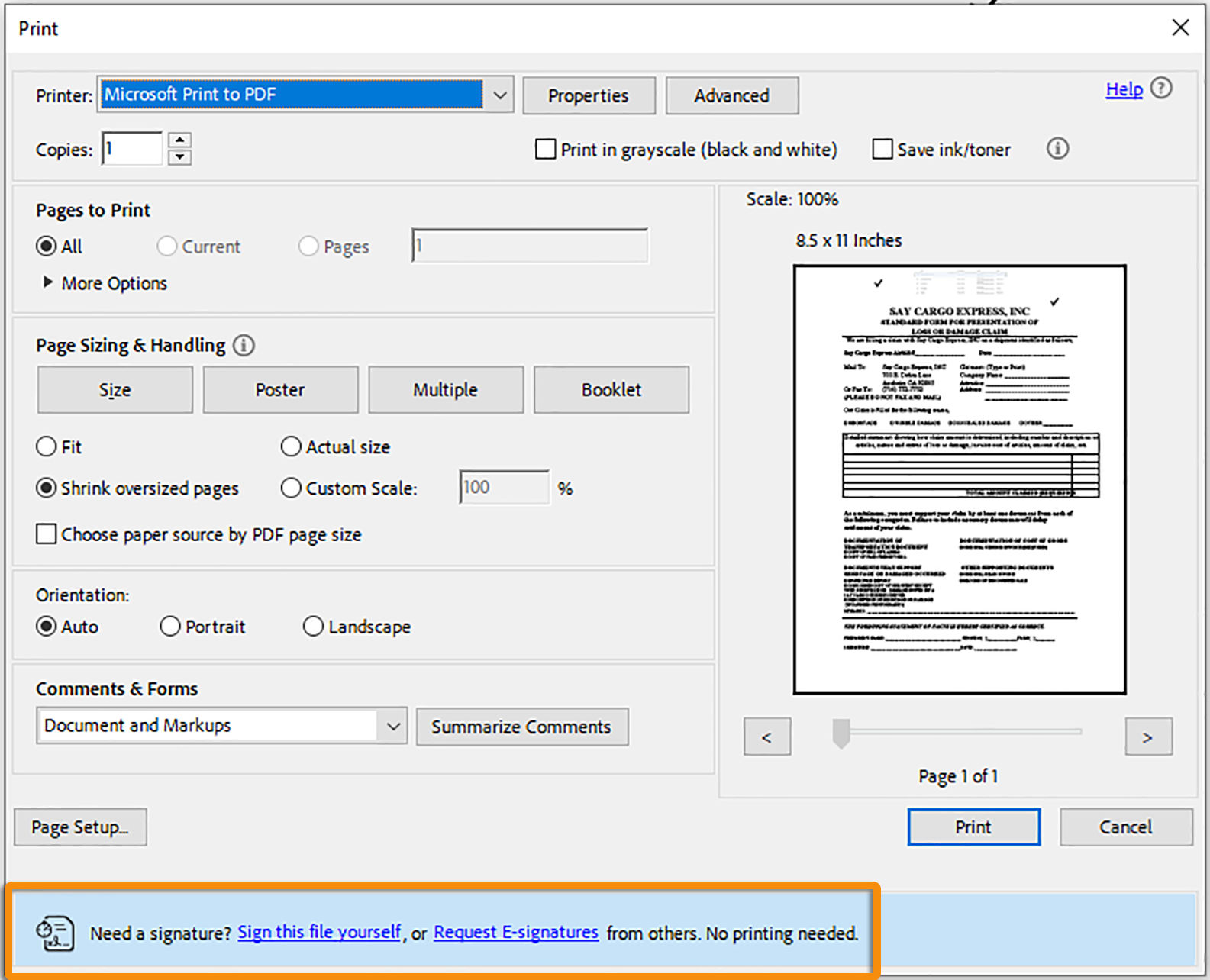Viewport: 1210px width, 980px height.
Task: Click the Help question mark icon
Action: pos(1161,89)
